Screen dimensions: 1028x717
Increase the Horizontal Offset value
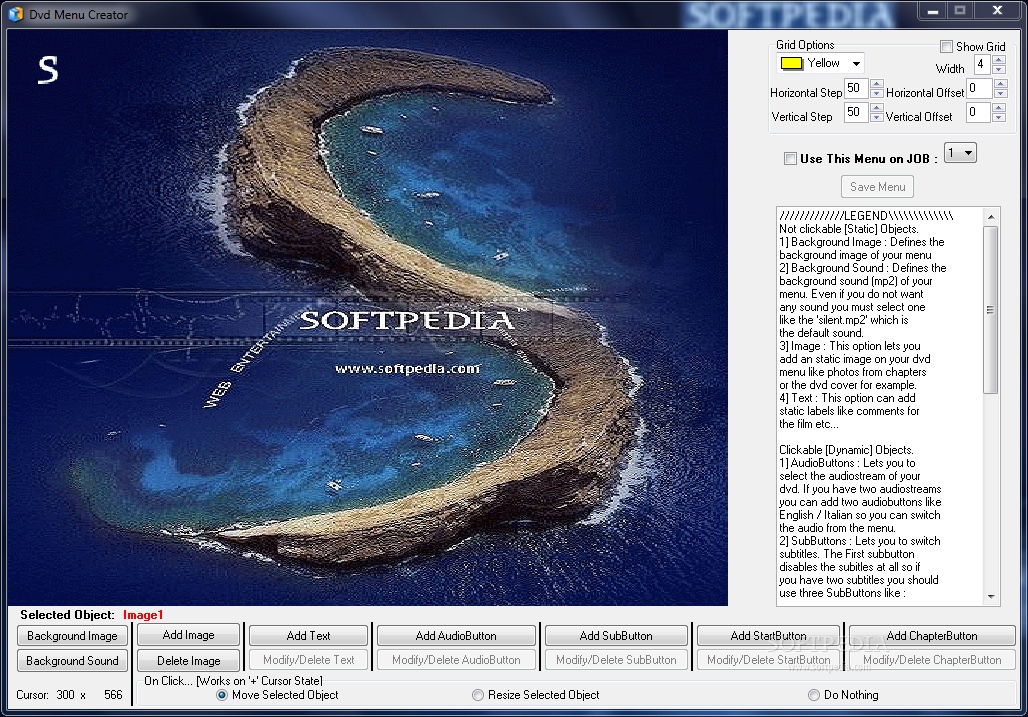[x=1000, y=83]
